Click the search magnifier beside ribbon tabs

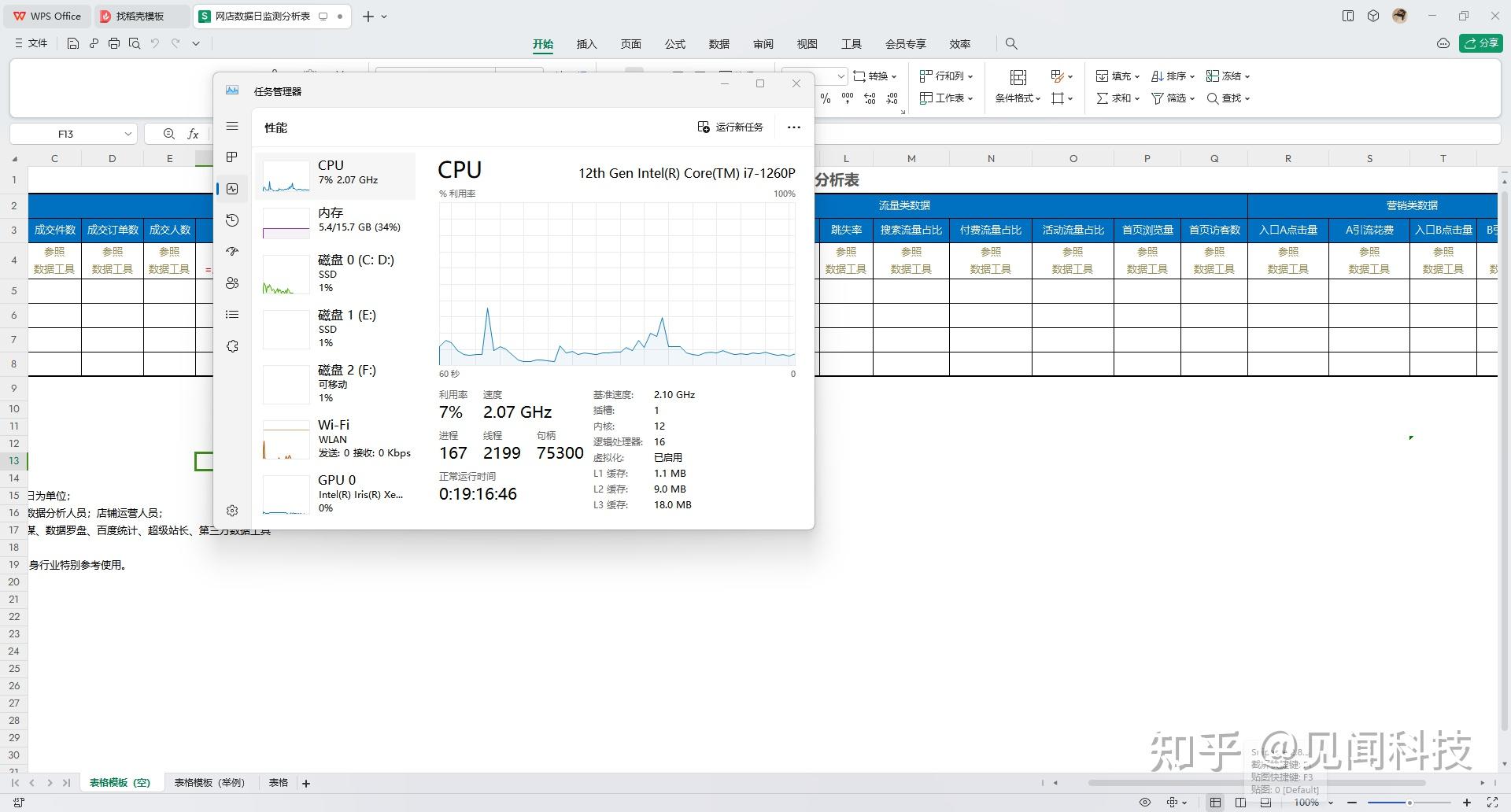(x=1011, y=43)
